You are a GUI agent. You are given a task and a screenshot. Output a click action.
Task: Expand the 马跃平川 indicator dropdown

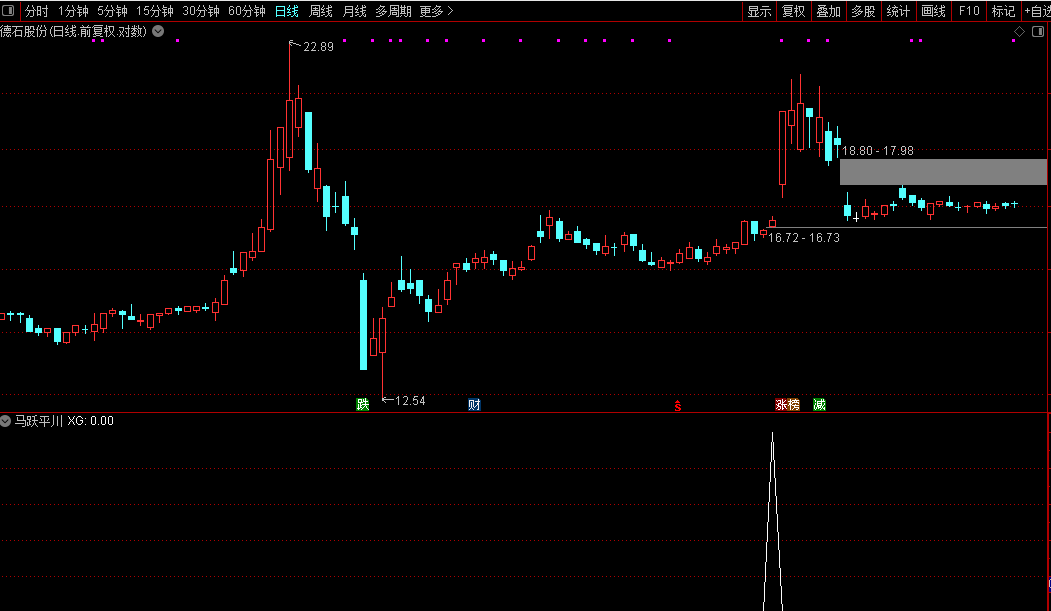[x=5, y=421]
